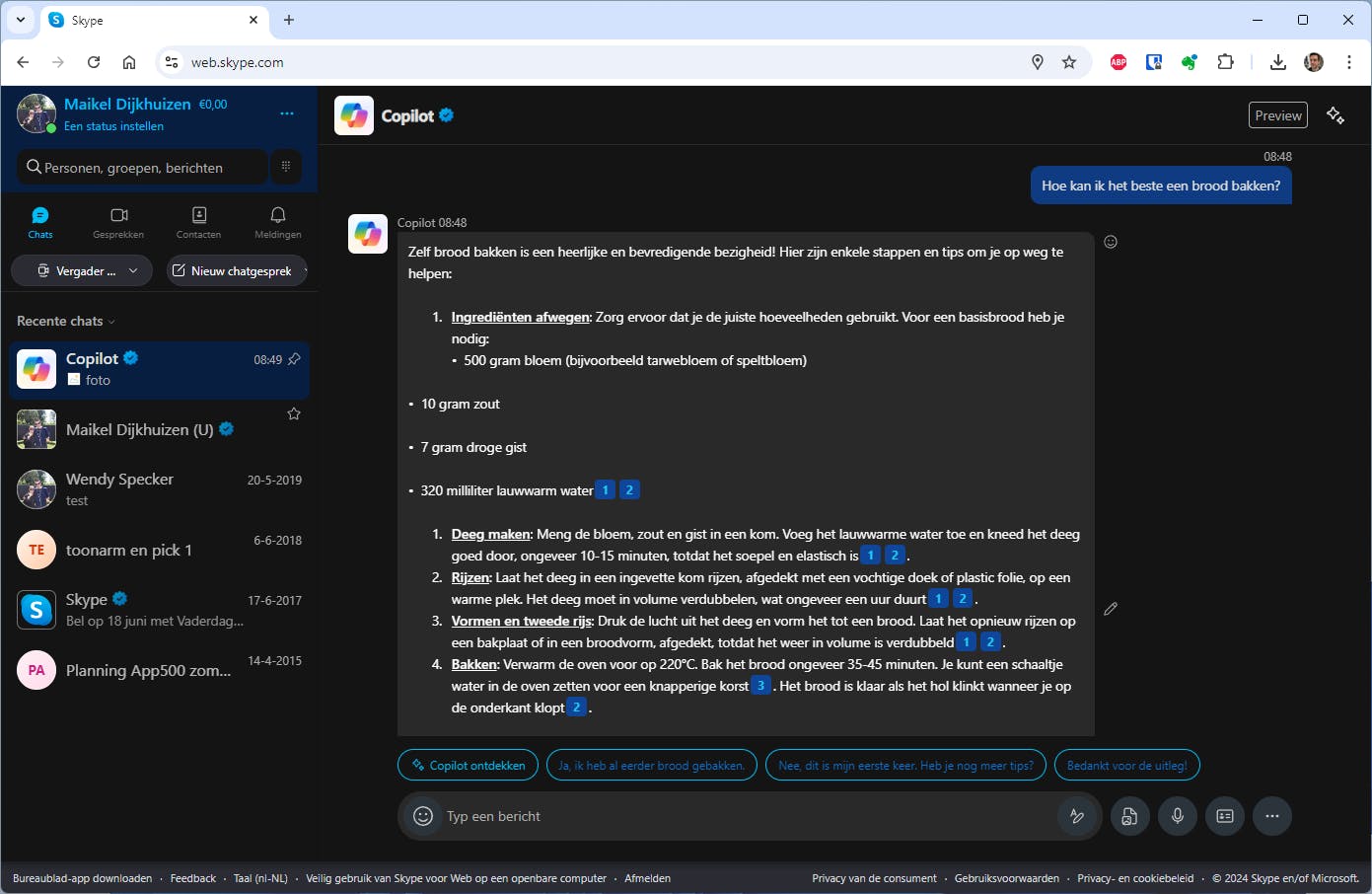Open the Chrome tab search dropdown
1372x894 pixels.
20,20
